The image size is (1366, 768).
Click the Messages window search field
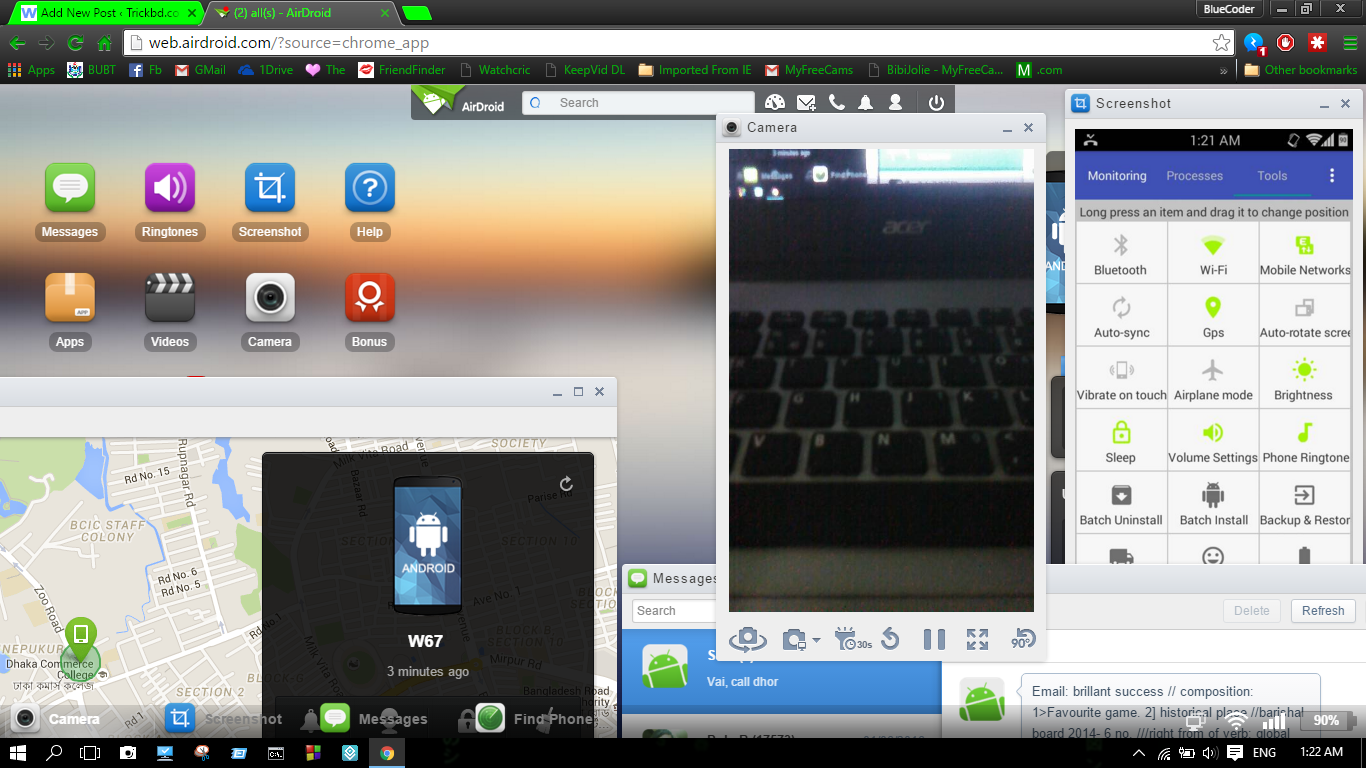point(674,611)
